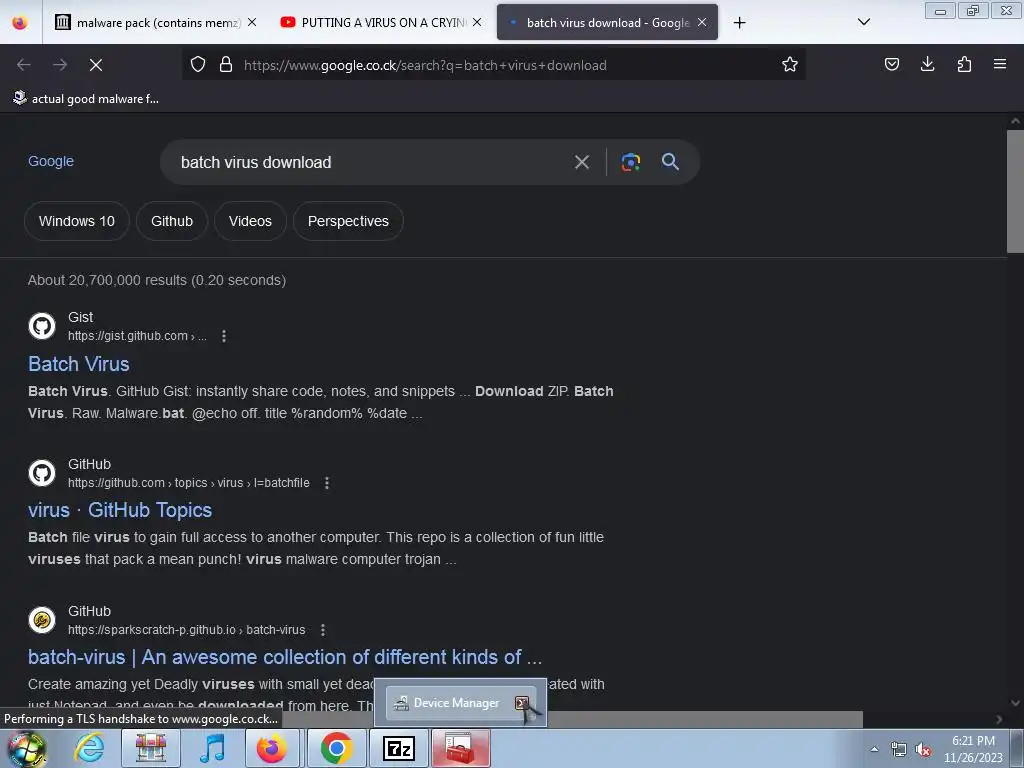Screen dimensions: 1024x768
Task: Open the list all tabs dropdown
Action: point(863,22)
